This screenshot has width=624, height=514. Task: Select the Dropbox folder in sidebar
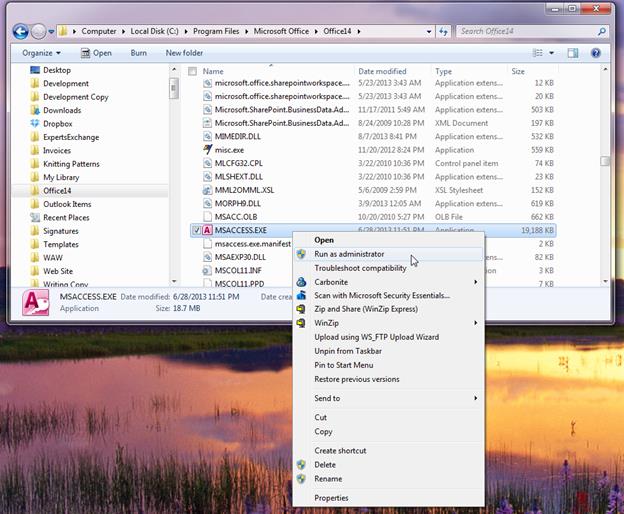tap(58, 124)
